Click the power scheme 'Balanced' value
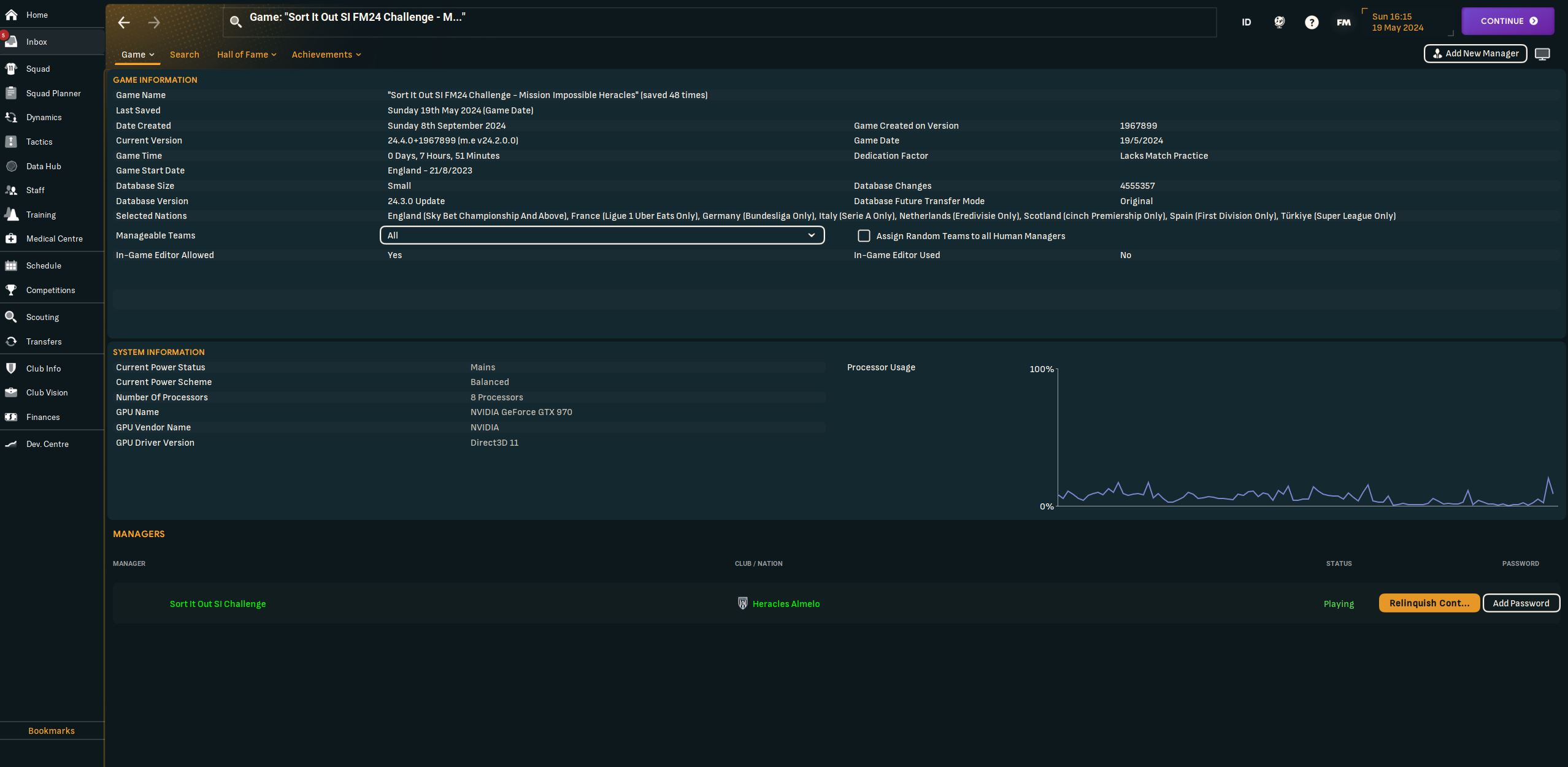The height and width of the screenshot is (767, 1568). pyautogui.click(x=490, y=382)
